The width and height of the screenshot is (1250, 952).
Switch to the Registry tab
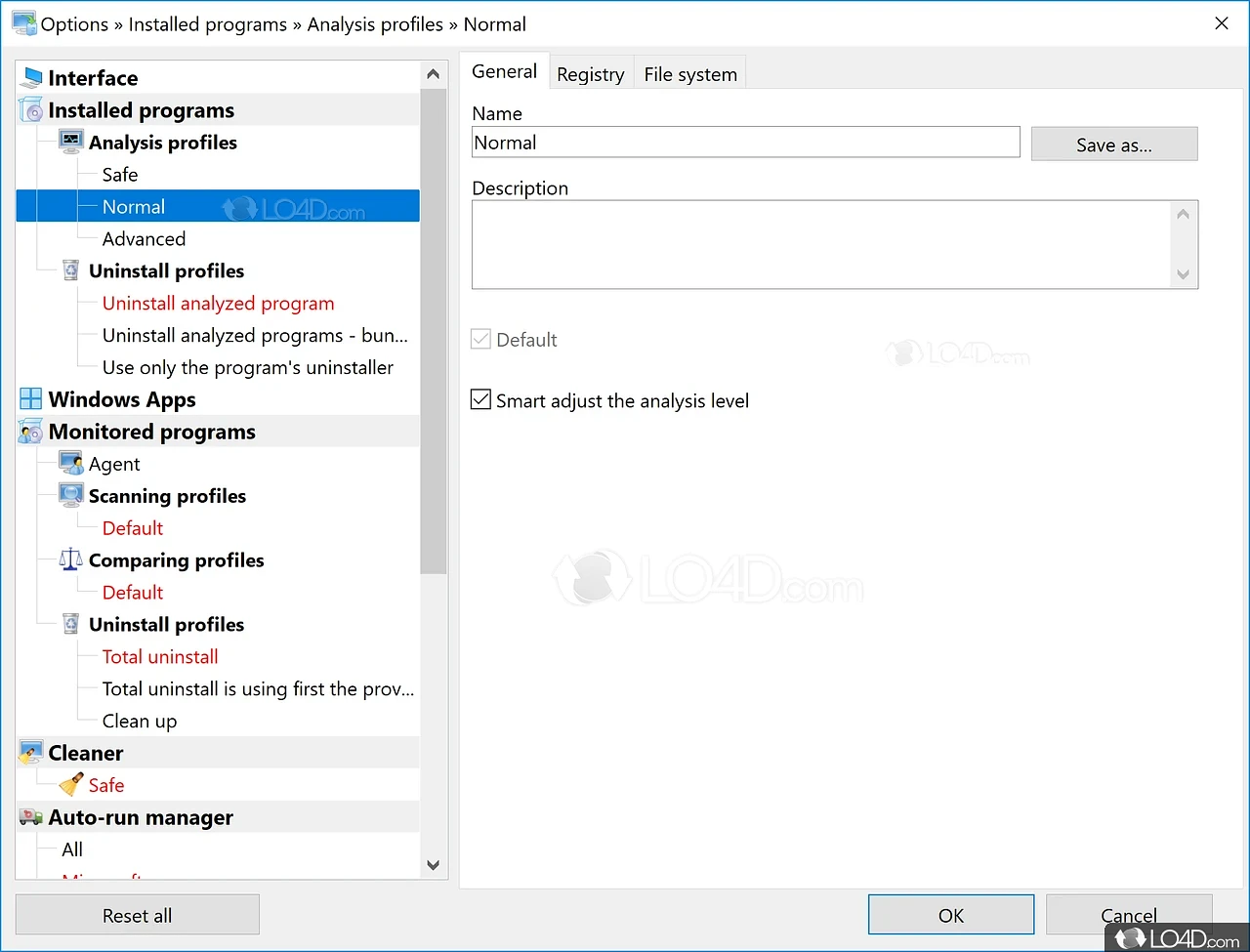590,74
